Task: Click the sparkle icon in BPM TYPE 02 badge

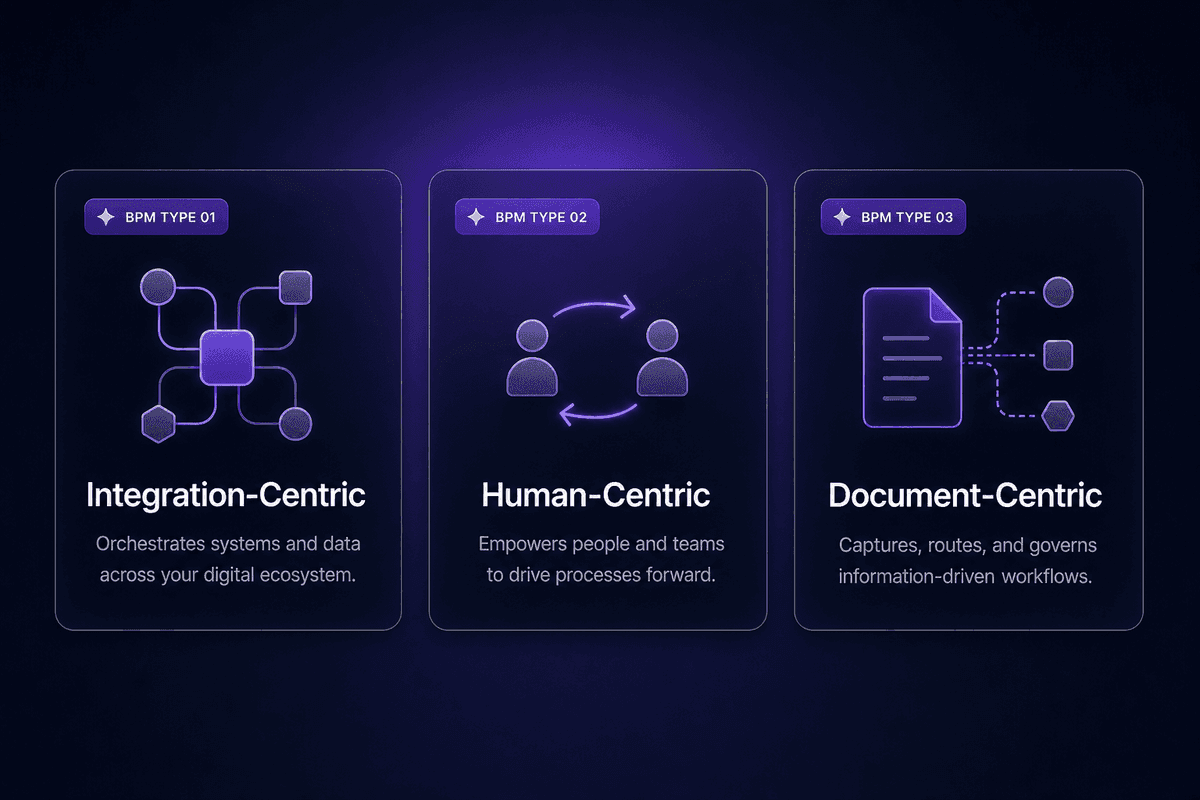Action: coord(476,216)
